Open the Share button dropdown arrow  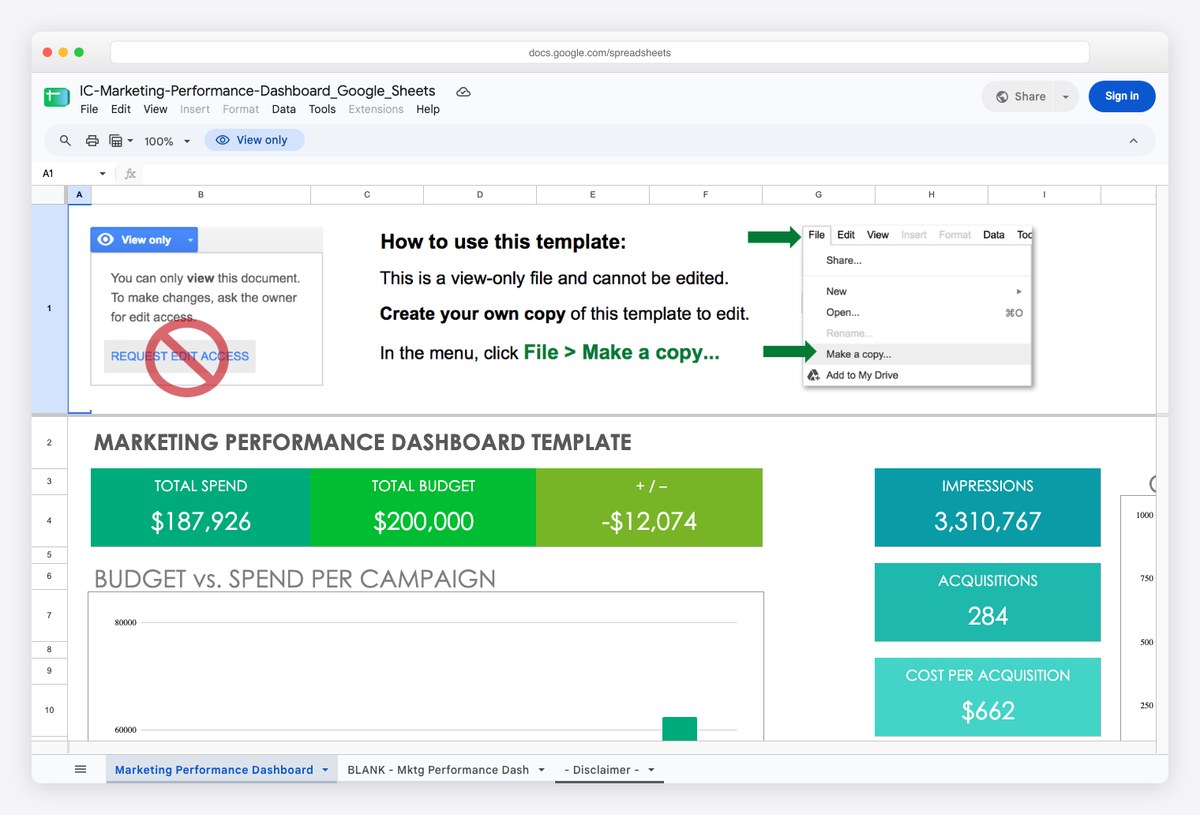[x=1066, y=97]
